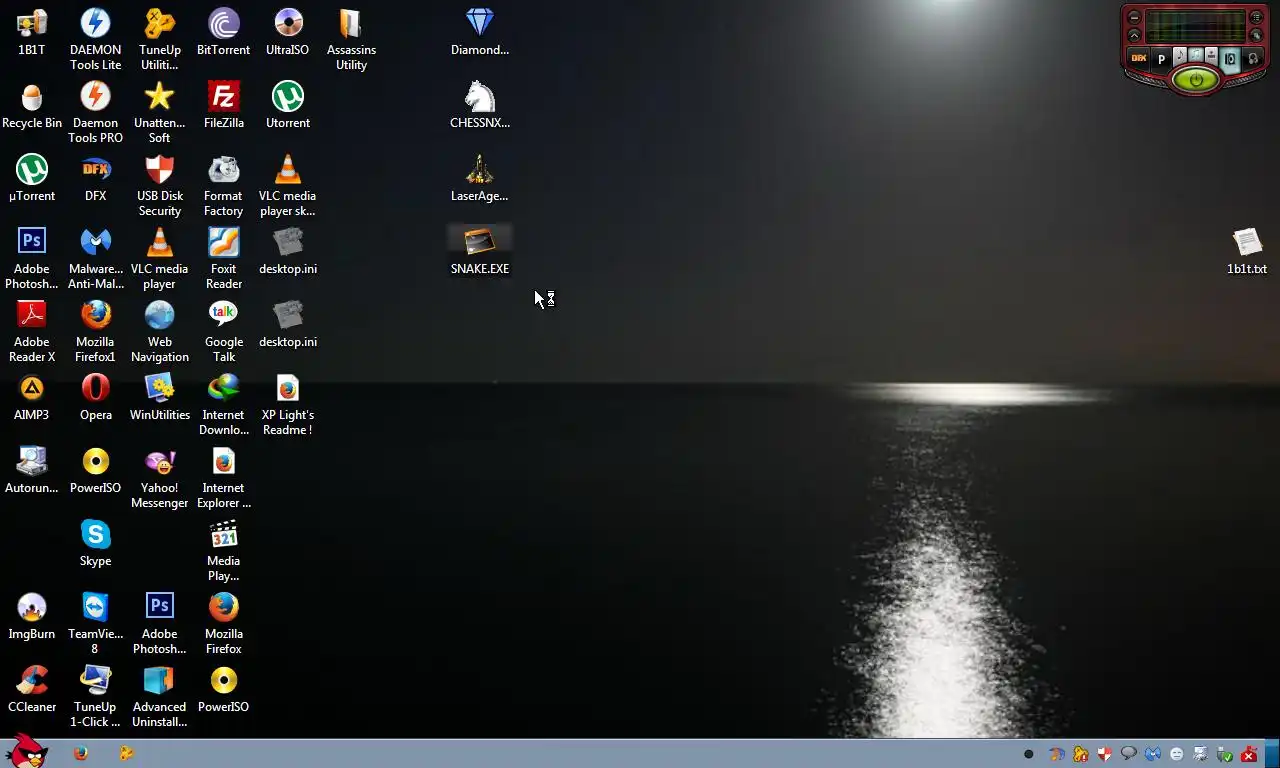Select the single music note DFX mode

click(x=1180, y=55)
